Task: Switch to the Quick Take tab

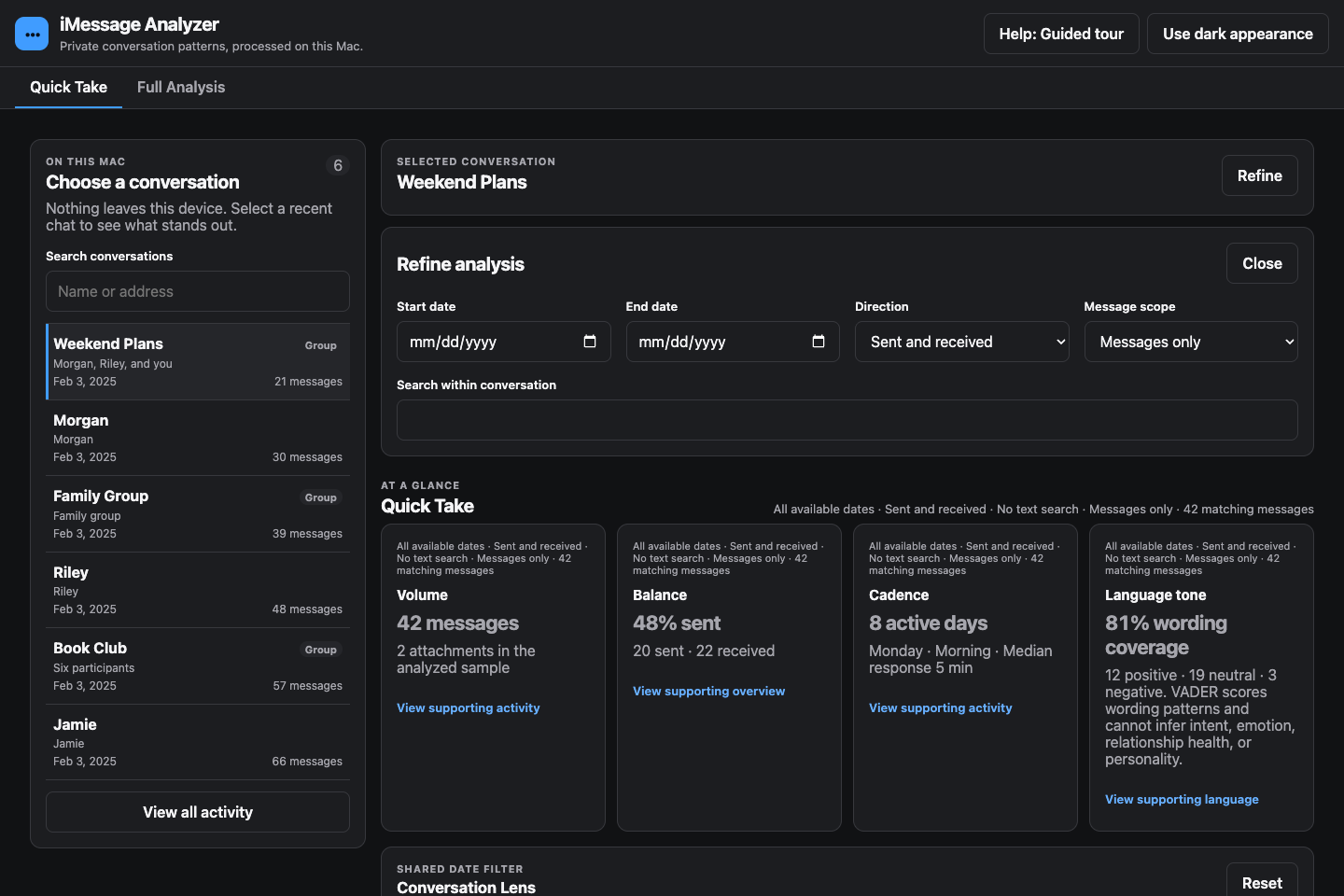Action: click(x=68, y=87)
